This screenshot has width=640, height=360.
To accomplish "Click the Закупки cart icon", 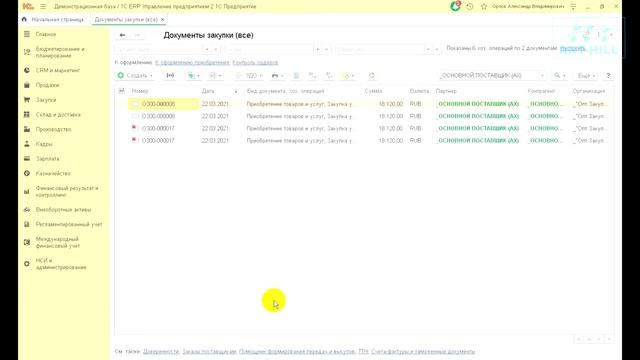I will click(x=27, y=100).
